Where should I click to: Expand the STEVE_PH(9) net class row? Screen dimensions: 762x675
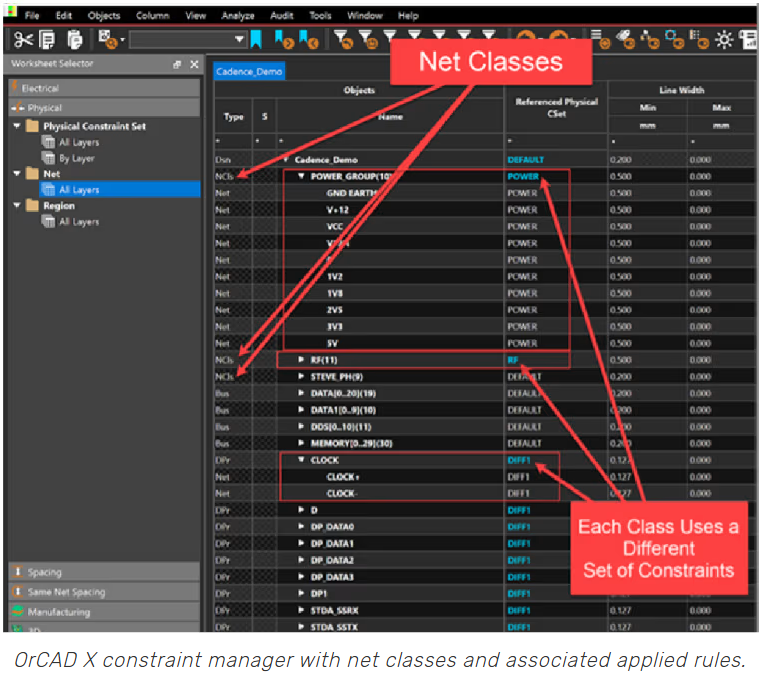coord(301,376)
